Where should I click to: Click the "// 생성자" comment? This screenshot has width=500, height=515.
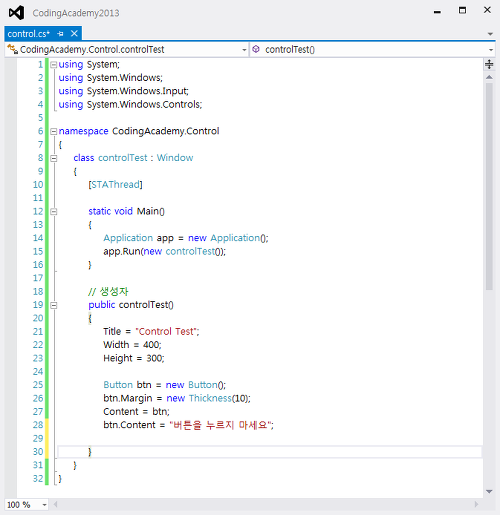tap(108, 292)
